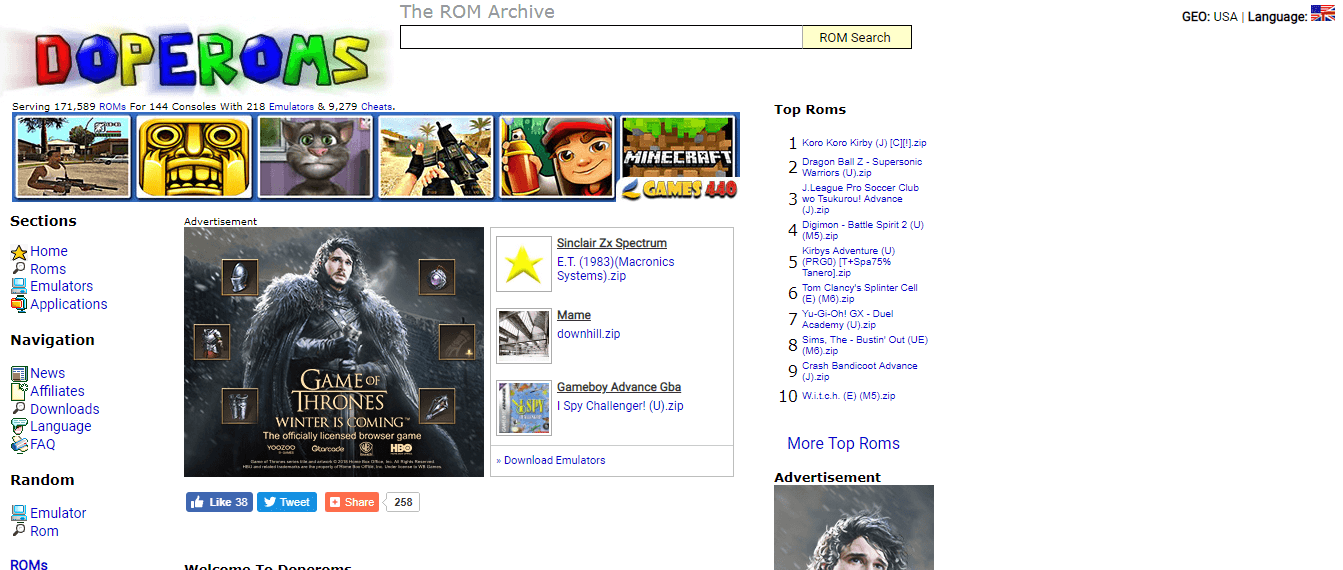Image resolution: width=1343 pixels, height=570 pixels.
Task: Click the Cheats link in the statistics line
Action: [377, 106]
